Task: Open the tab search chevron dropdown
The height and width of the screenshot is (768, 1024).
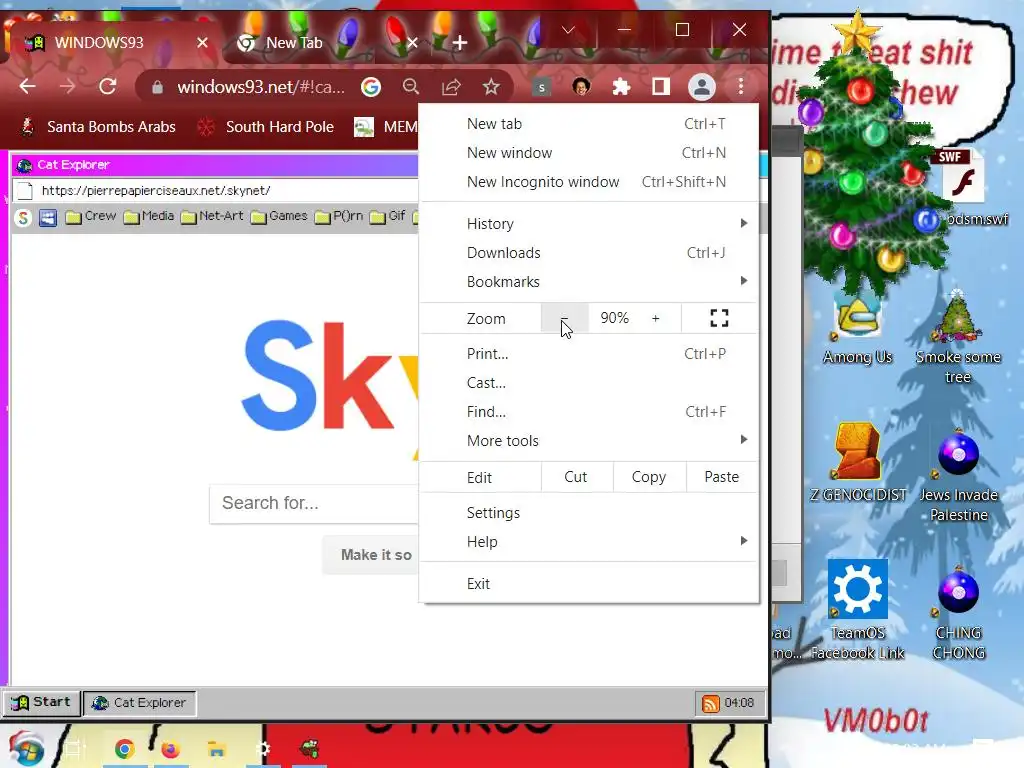Action: pos(568,30)
